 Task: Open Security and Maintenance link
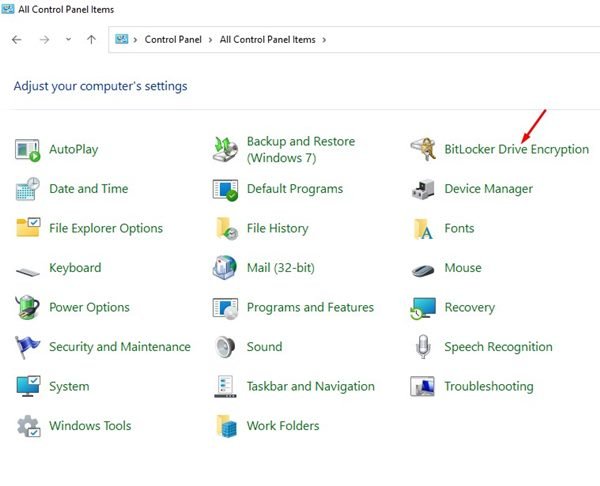(x=120, y=347)
